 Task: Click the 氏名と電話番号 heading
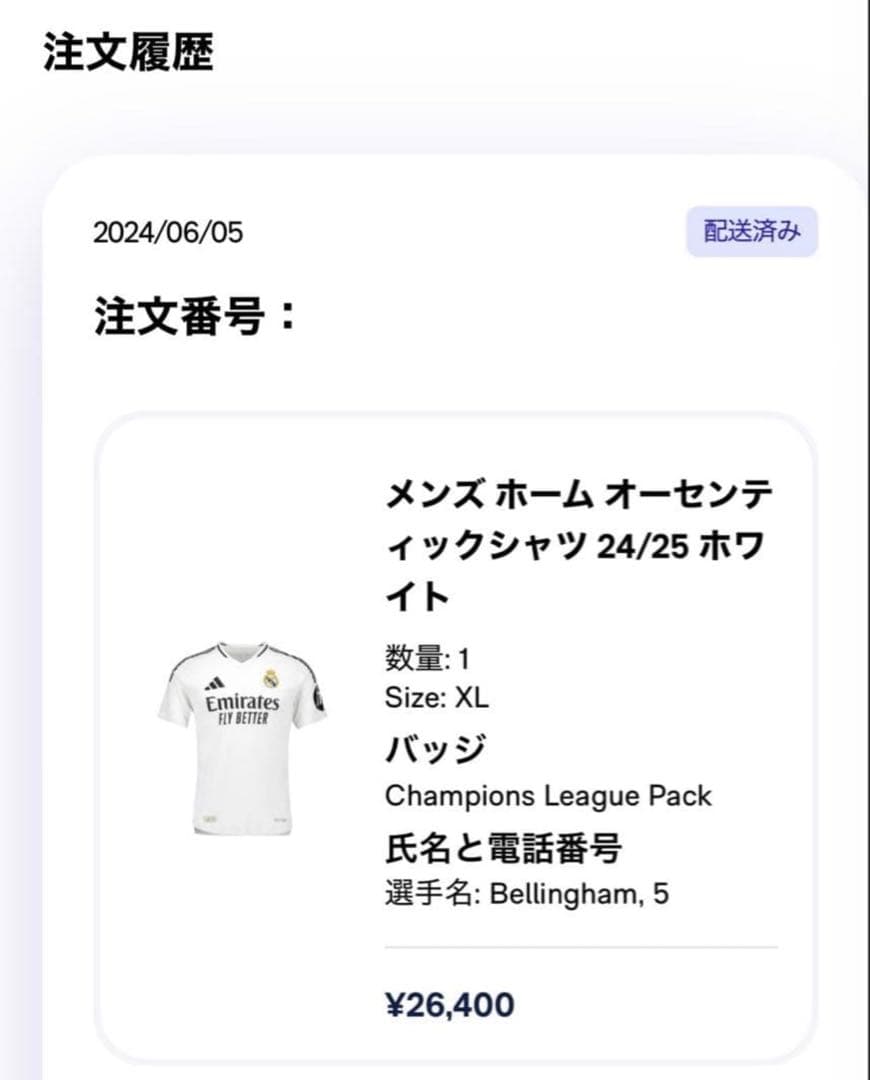tap(503, 848)
